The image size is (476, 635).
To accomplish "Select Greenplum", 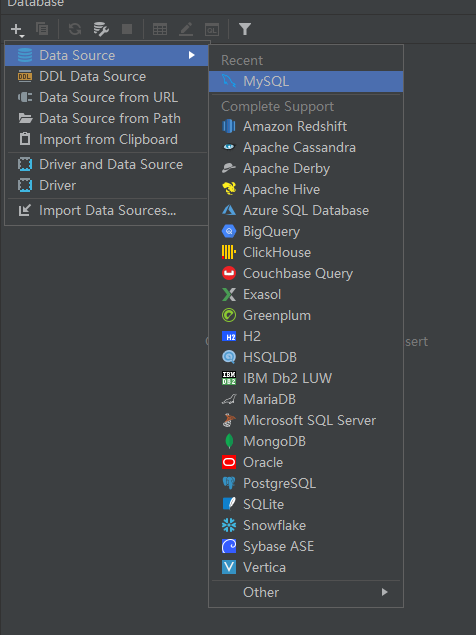I will pos(306,315).
